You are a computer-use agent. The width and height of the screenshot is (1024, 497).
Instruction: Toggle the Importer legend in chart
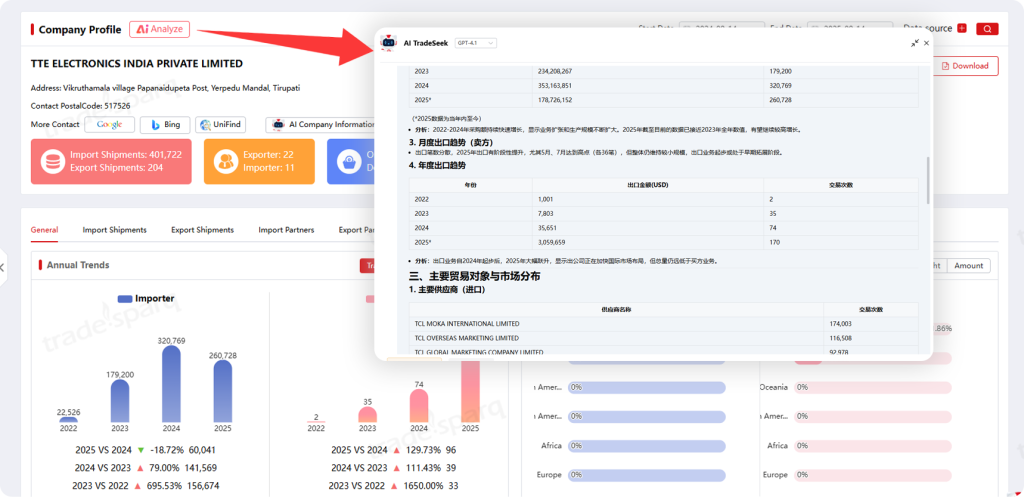[x=146, y=298]
